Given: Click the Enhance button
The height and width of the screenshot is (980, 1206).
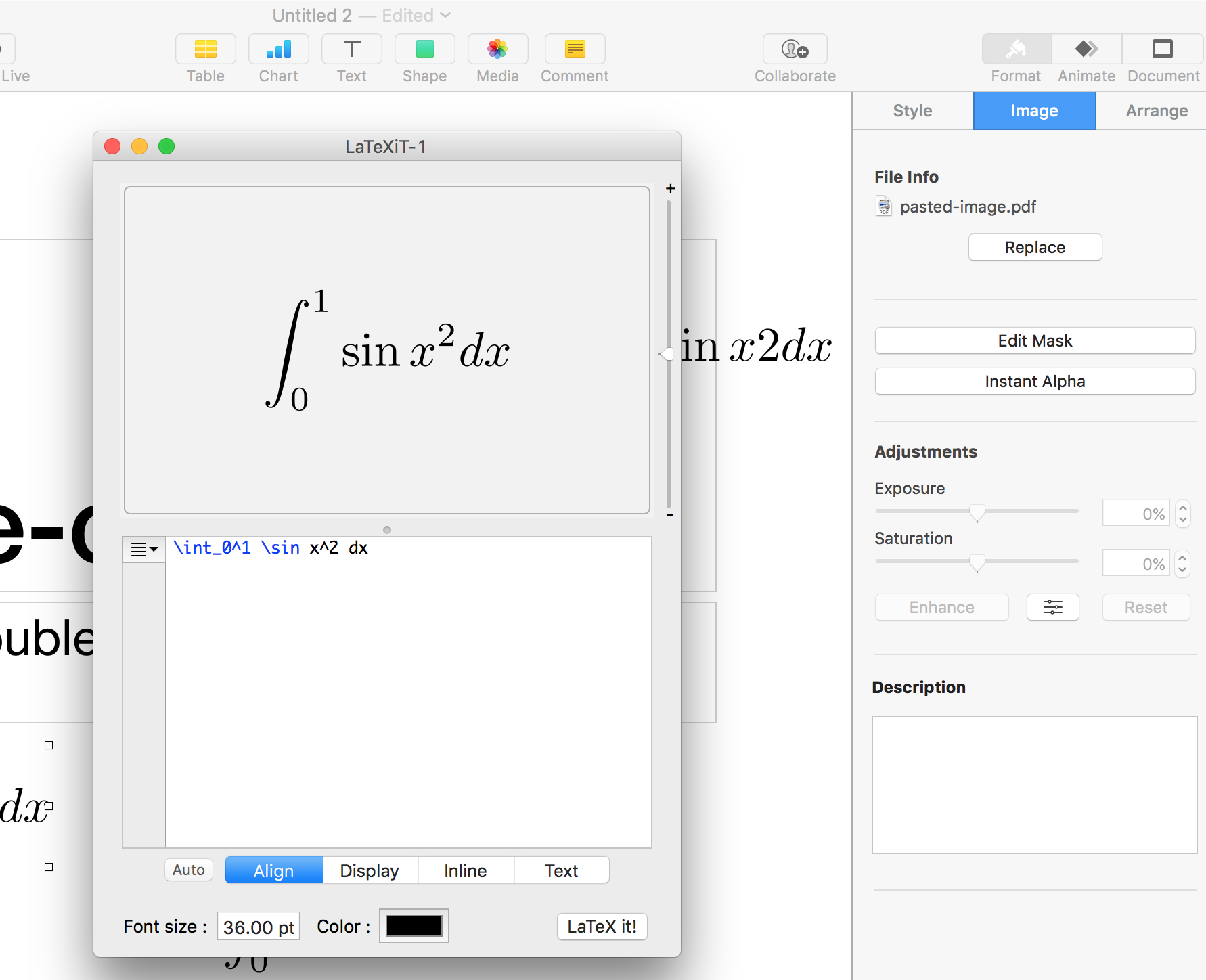Looking at the screenshot, I should [x=941, y=607].
